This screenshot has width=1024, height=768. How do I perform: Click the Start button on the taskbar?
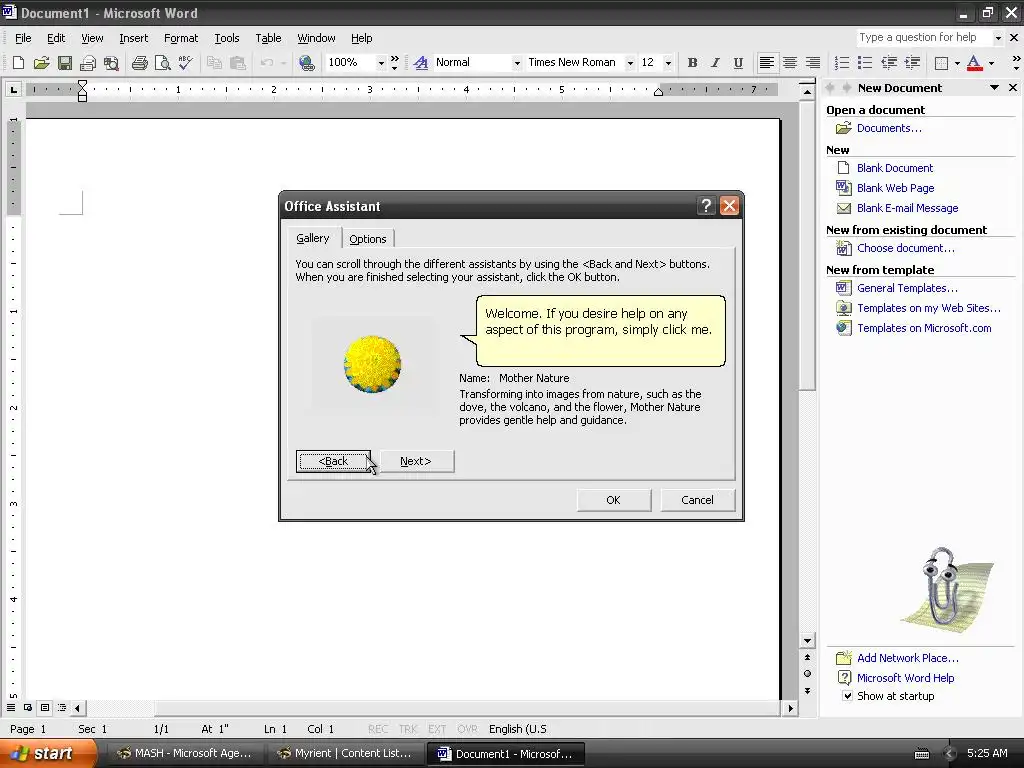(x=47, y=754)
